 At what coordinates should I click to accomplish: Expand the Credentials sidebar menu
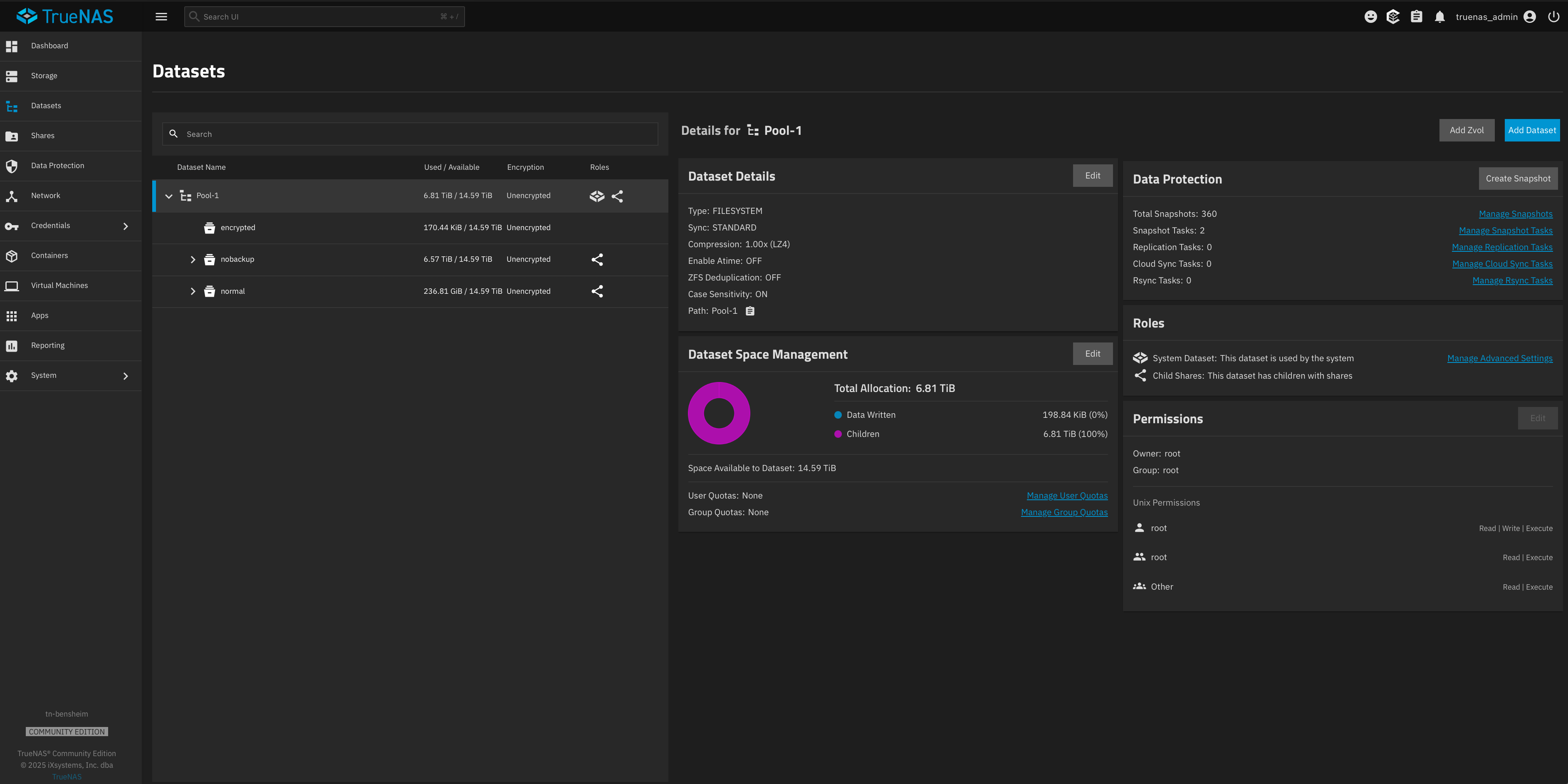125,226
